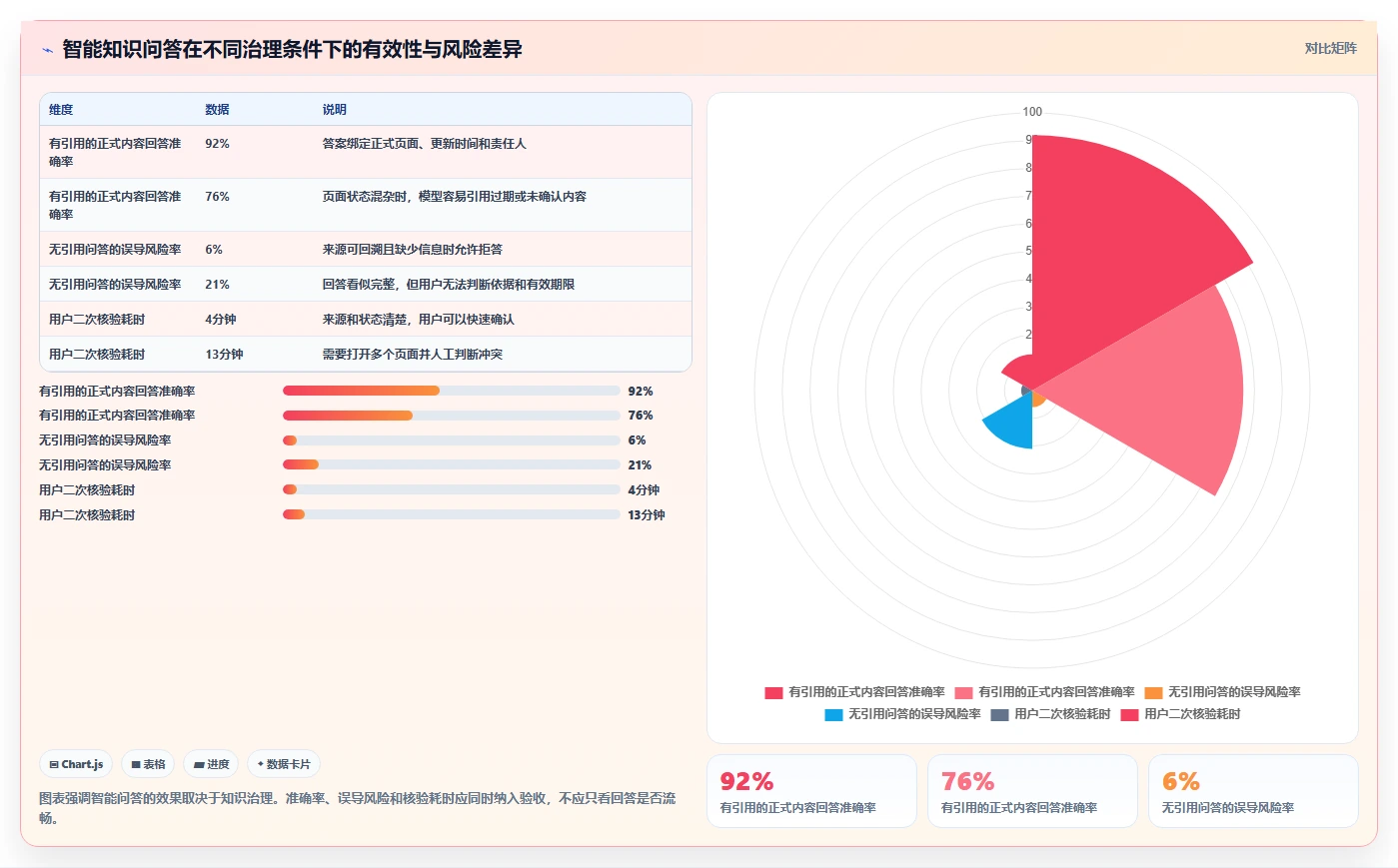Click the Chart.js chip
The height and width of the screenshot is (868, 1398).
click(x=76, y=764)
